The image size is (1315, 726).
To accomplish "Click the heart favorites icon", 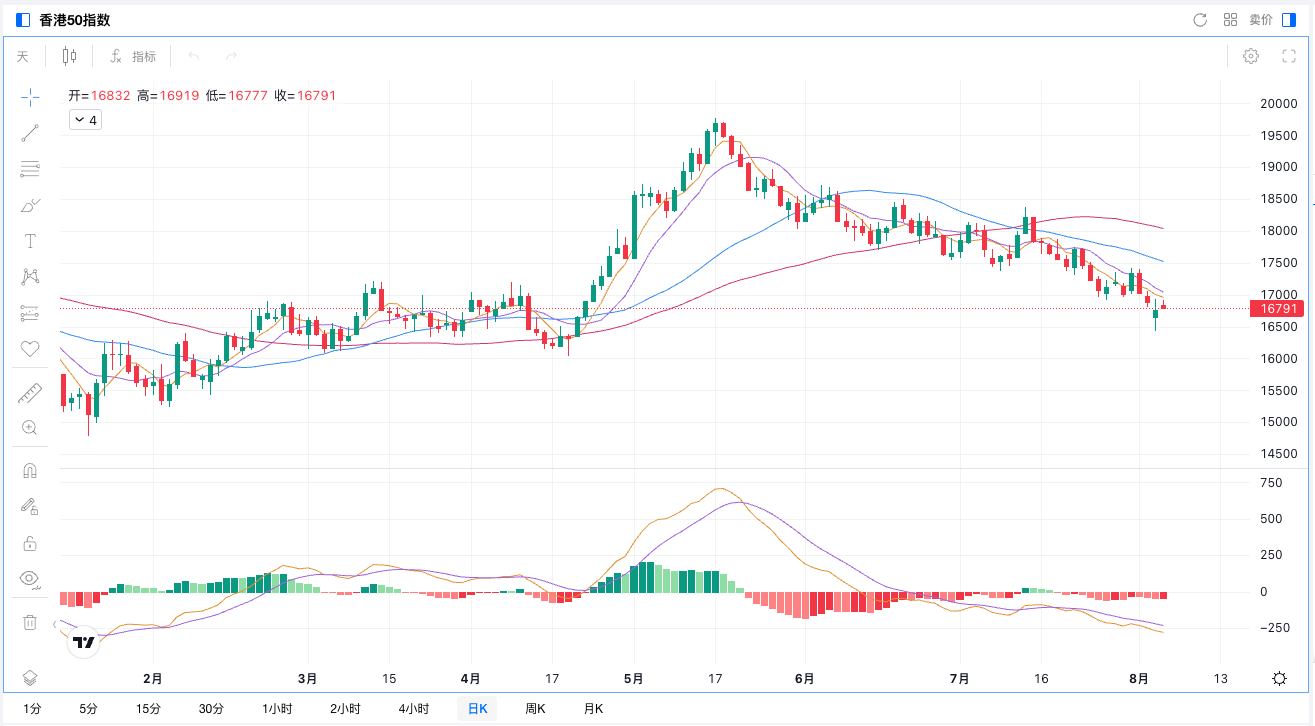I will (30, 349).
